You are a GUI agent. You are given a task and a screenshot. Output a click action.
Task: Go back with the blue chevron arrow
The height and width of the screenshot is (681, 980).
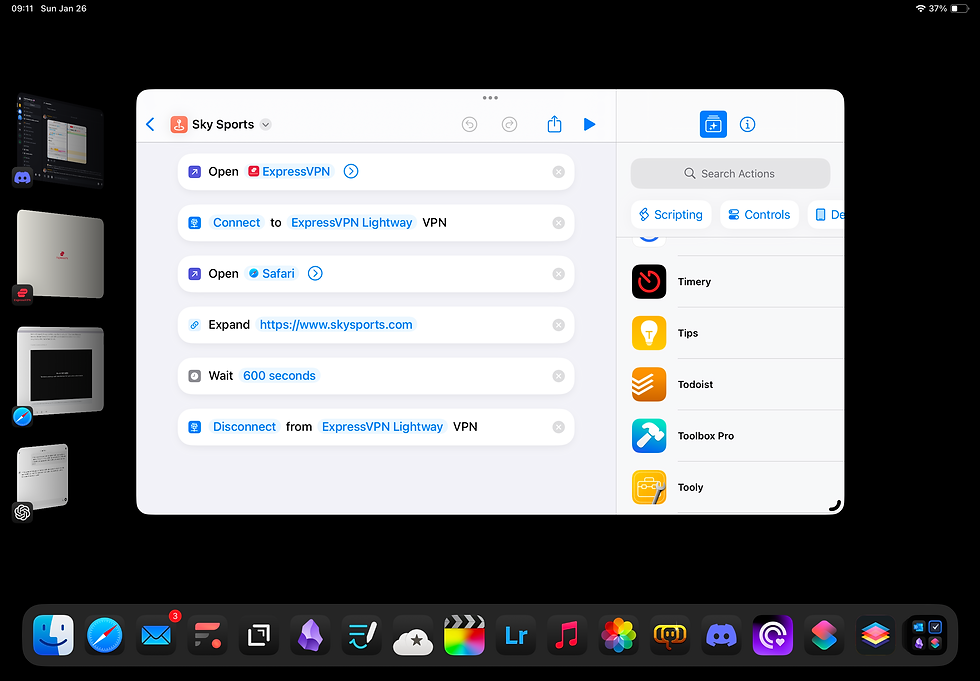[x=150, y=124]
